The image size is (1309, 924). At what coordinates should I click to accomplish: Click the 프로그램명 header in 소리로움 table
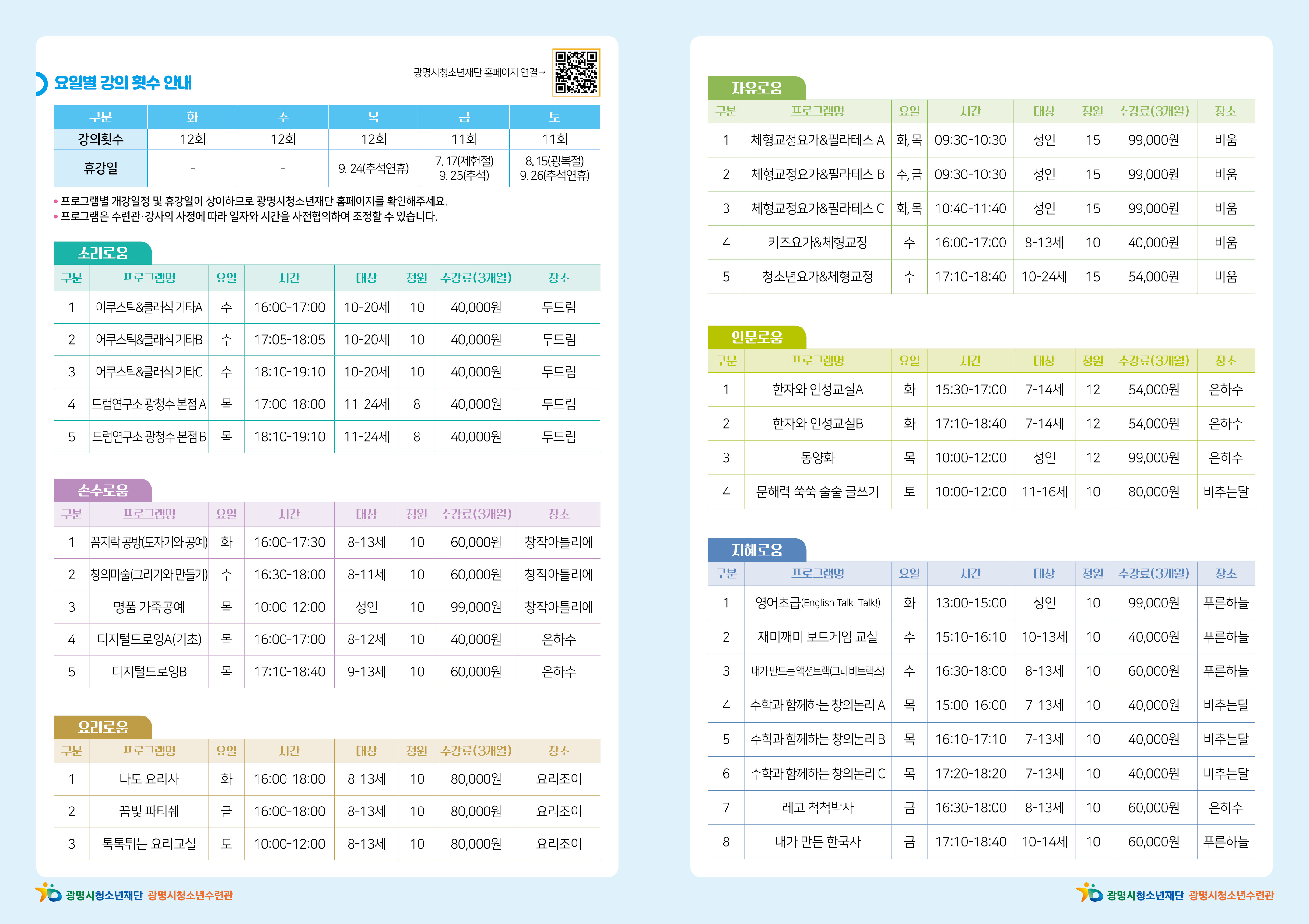149,278
